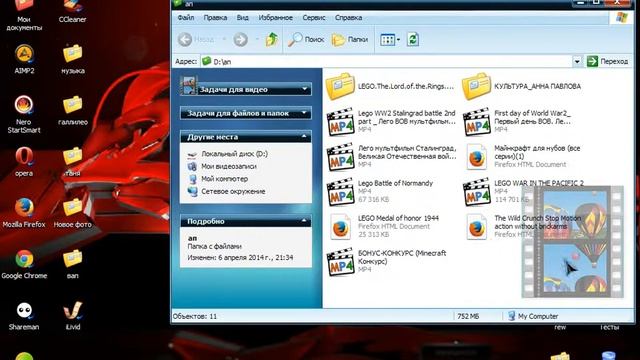This screenshot has width=640, height=360.
Task: Click the Переход go button
Action: [608, 62]
